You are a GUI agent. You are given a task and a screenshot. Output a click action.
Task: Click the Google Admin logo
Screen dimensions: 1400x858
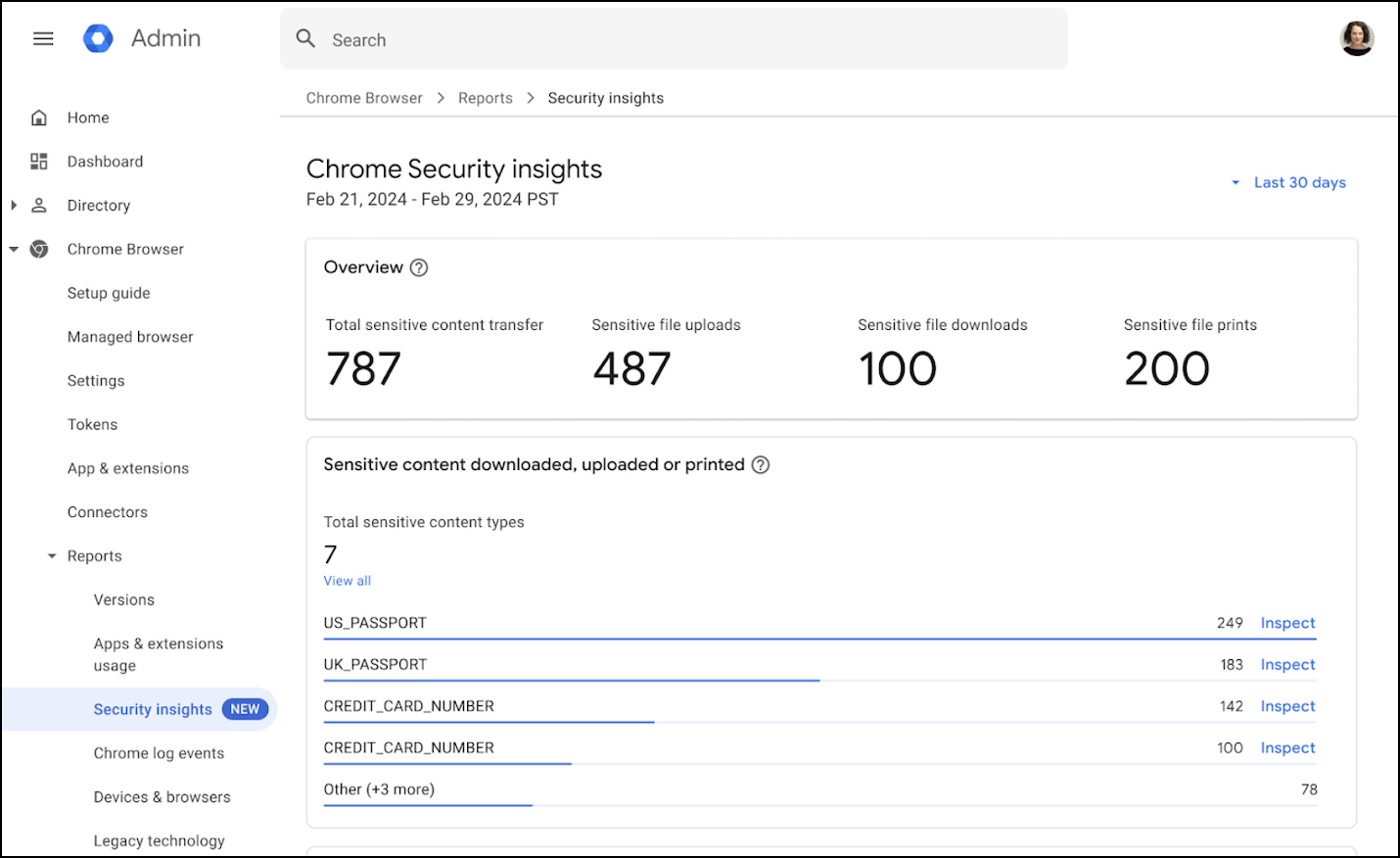[x=98, y=39]
